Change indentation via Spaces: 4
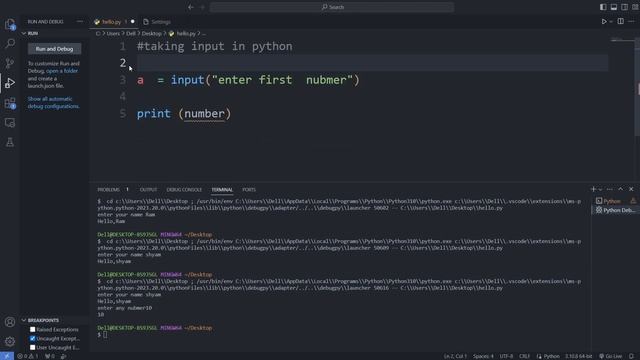 483,356
